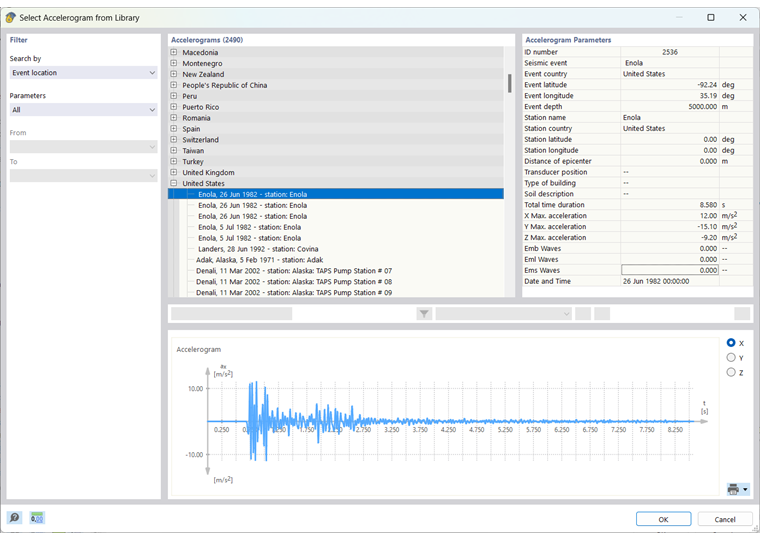Collapse the United States tree node

coord(174,184)
